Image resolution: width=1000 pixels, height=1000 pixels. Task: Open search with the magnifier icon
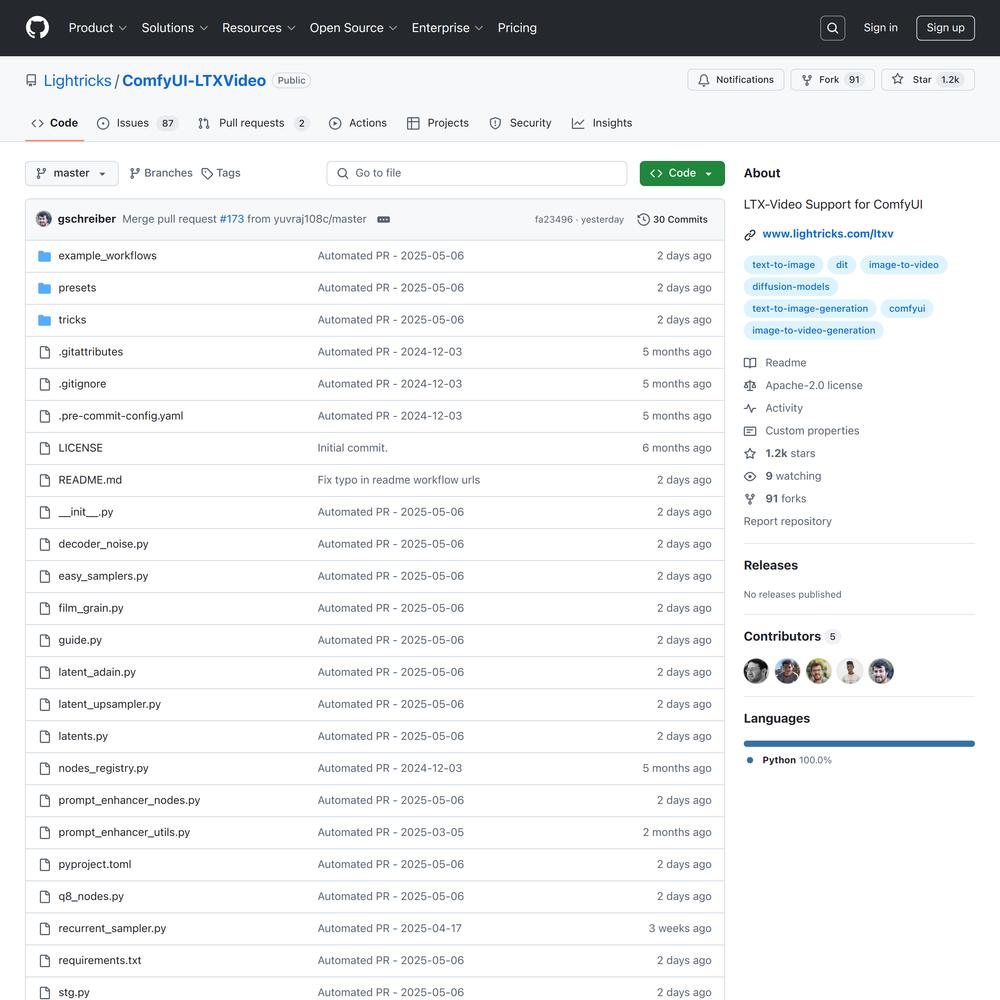tap(832, 28)
